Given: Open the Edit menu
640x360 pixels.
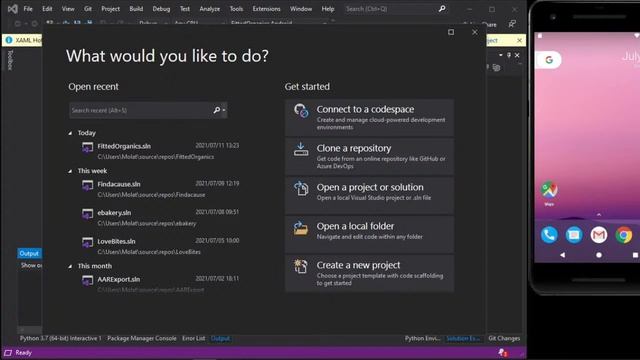Looking at the screenshot, I should (47, 9).
